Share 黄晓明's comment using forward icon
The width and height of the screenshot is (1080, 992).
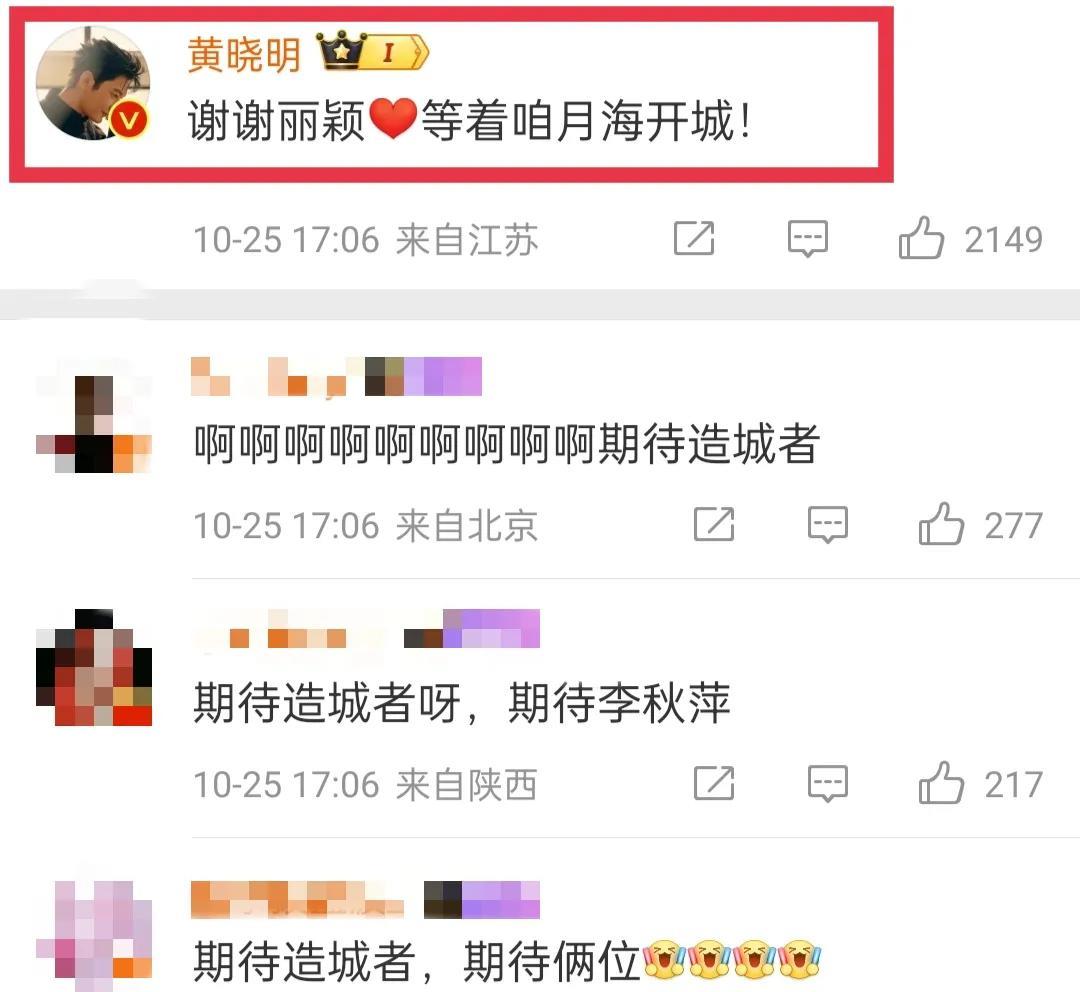pyautogui.click(x=694, y=238)
